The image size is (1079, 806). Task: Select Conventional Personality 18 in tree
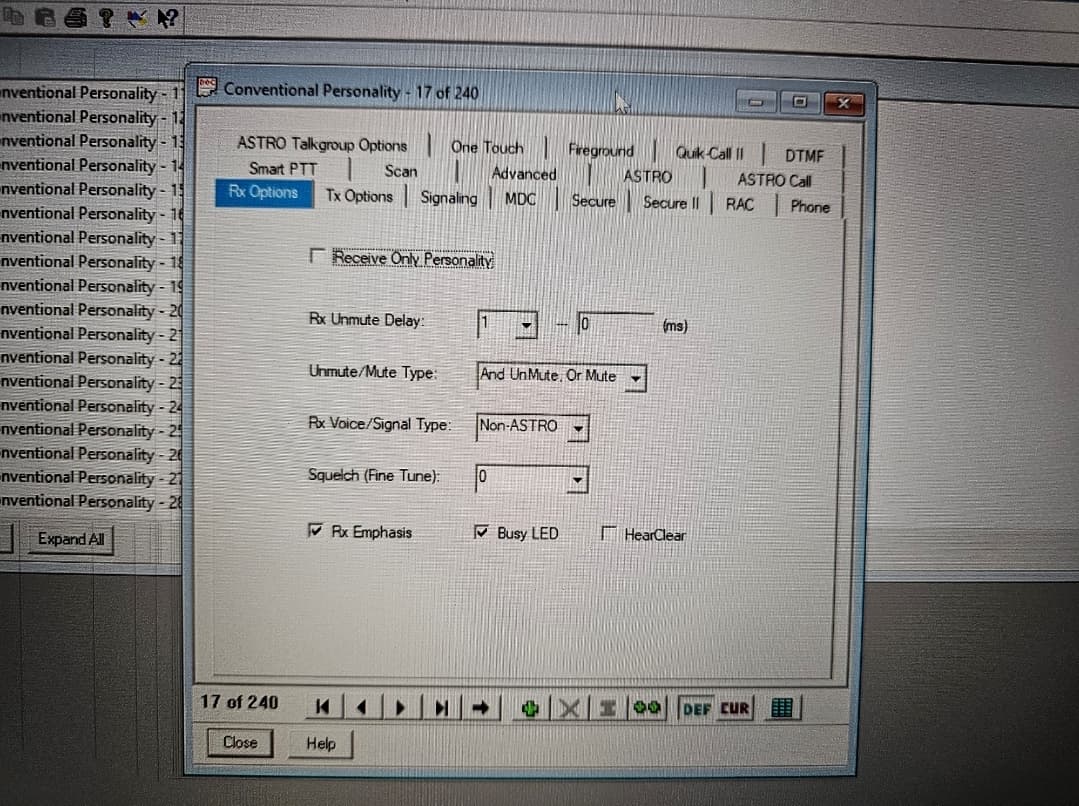[x=91, y=262]
